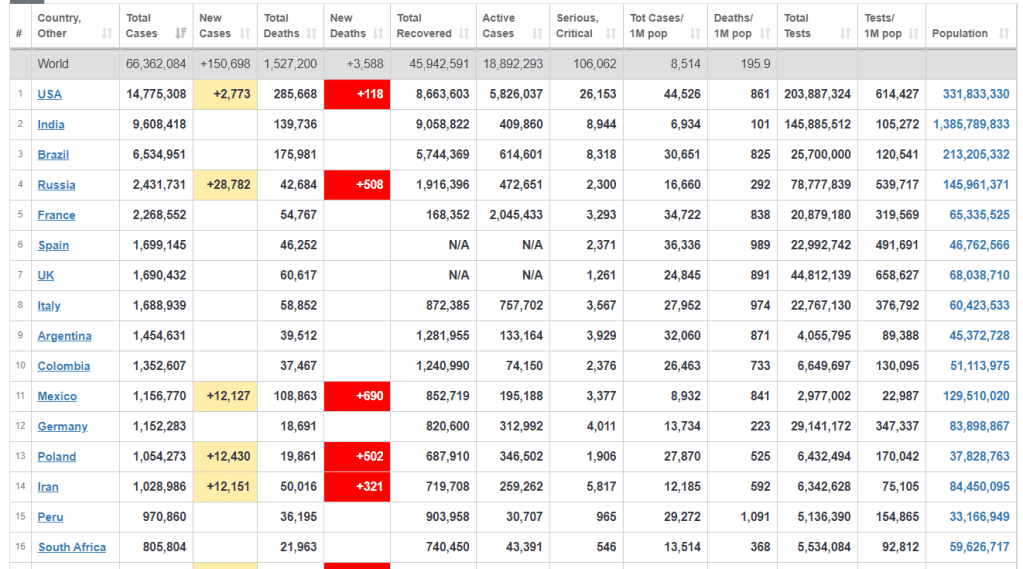Click Total Tests column sort icon
Viewport: 1023px width, 569px height.
[x=845, y=34]
